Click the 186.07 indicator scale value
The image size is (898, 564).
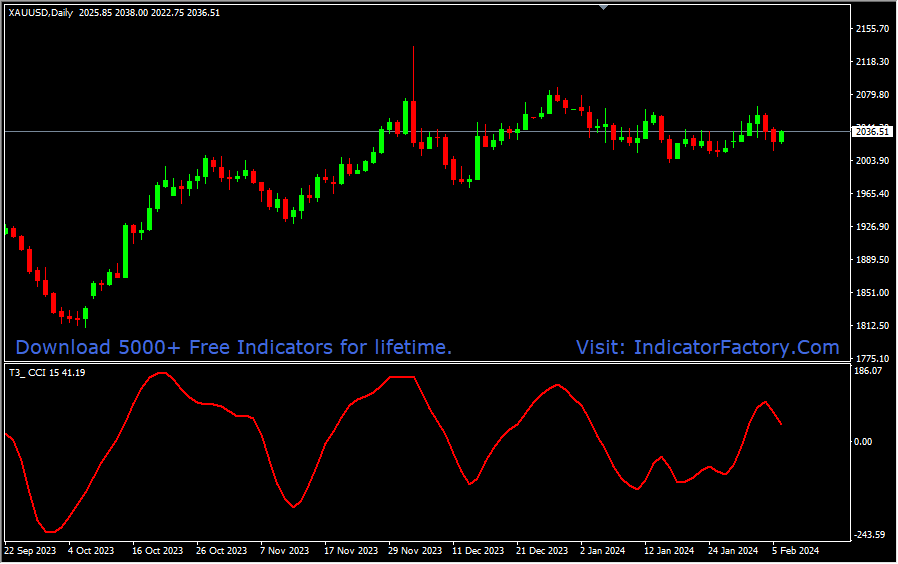868,371
